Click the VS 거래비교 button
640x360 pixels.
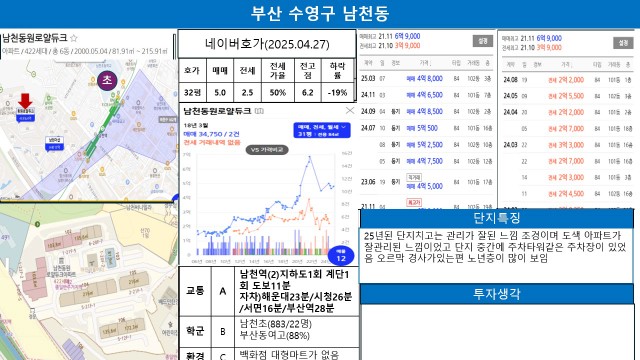coord(267,150)
